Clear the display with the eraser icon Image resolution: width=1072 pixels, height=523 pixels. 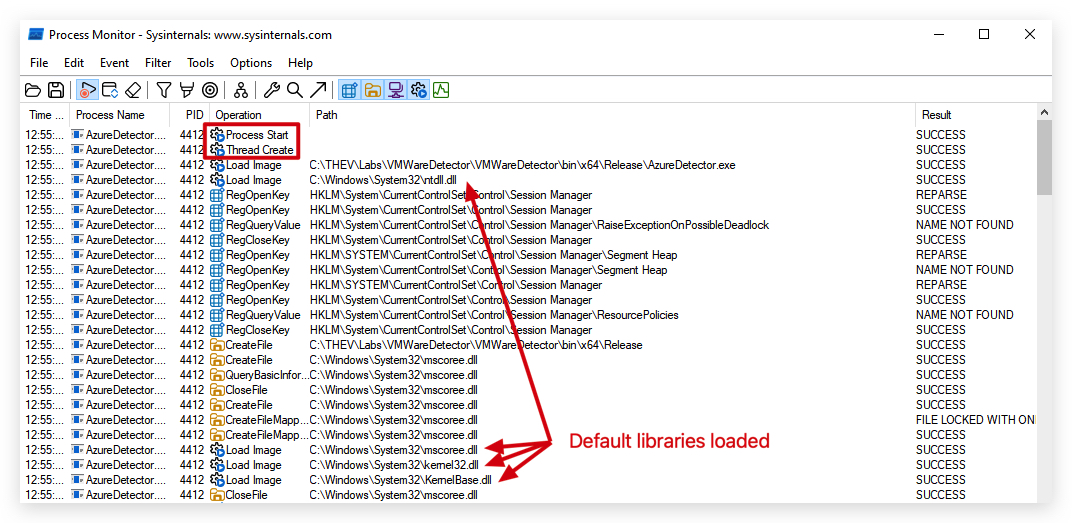(133, 90)
